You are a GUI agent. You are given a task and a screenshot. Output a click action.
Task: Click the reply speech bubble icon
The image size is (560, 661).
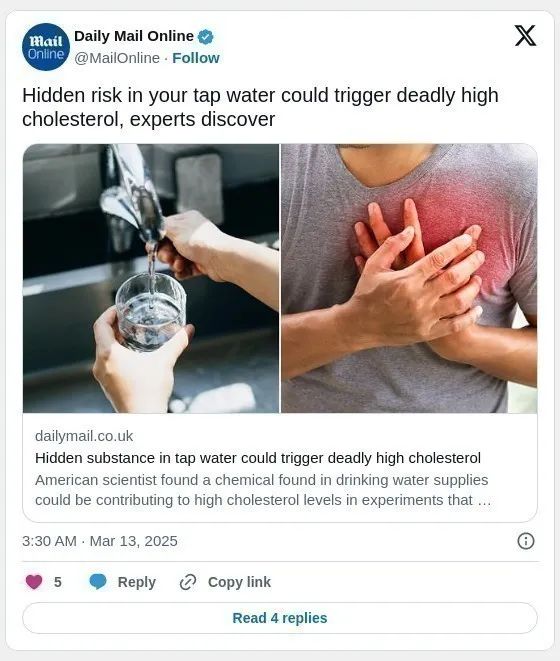98,582
